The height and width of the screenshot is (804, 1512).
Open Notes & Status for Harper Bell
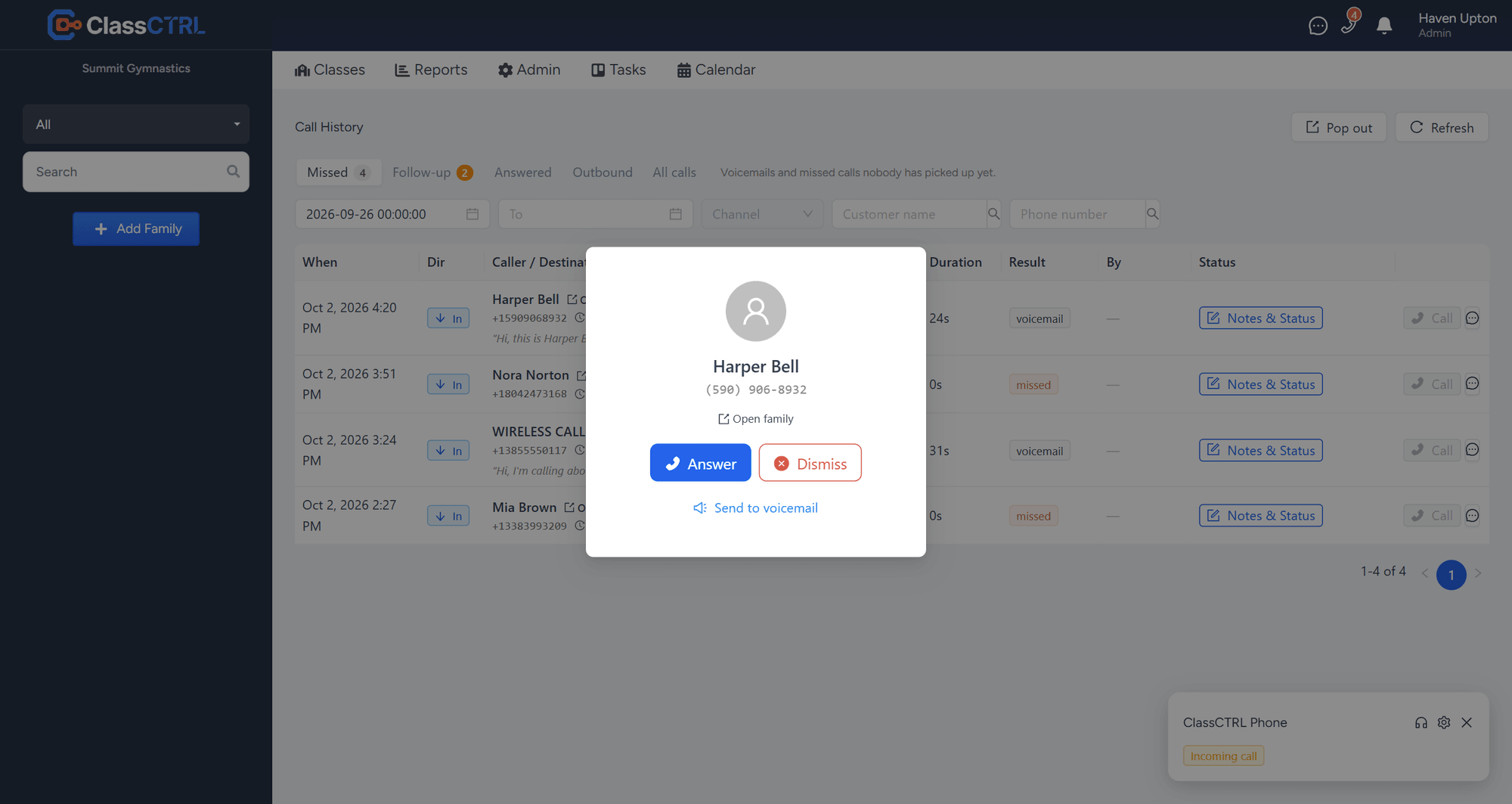[1261, 318]
